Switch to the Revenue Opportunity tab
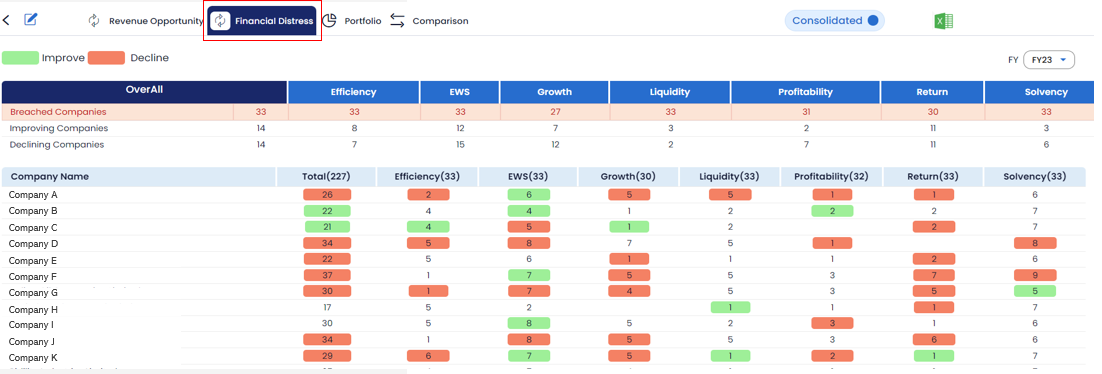Image resolution: width=1102 pixels, height=374 pixels. pyautogui.click(x=156, y=21)
